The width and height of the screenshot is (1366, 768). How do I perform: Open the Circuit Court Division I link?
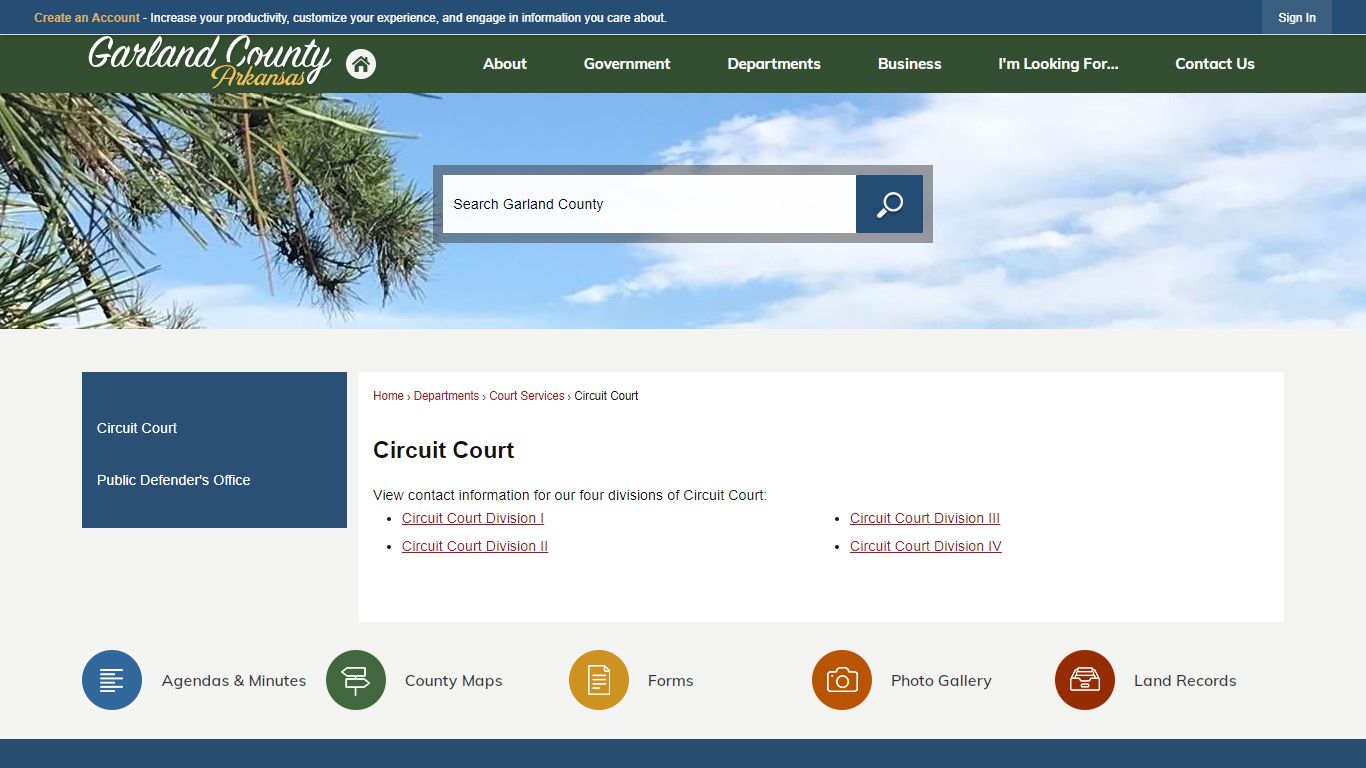(x=473, y=518)
